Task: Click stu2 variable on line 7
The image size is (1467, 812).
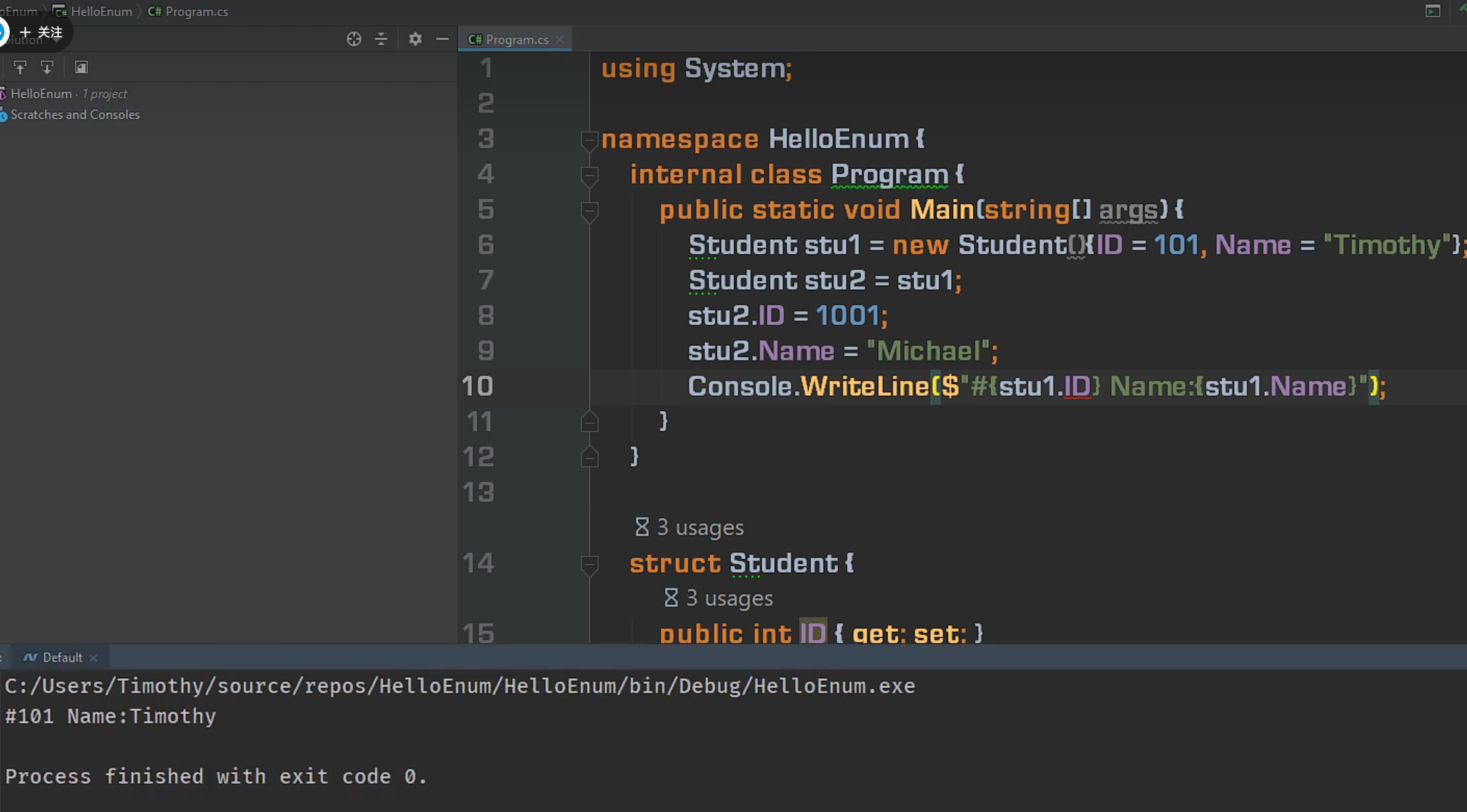Action: [835, 280]
